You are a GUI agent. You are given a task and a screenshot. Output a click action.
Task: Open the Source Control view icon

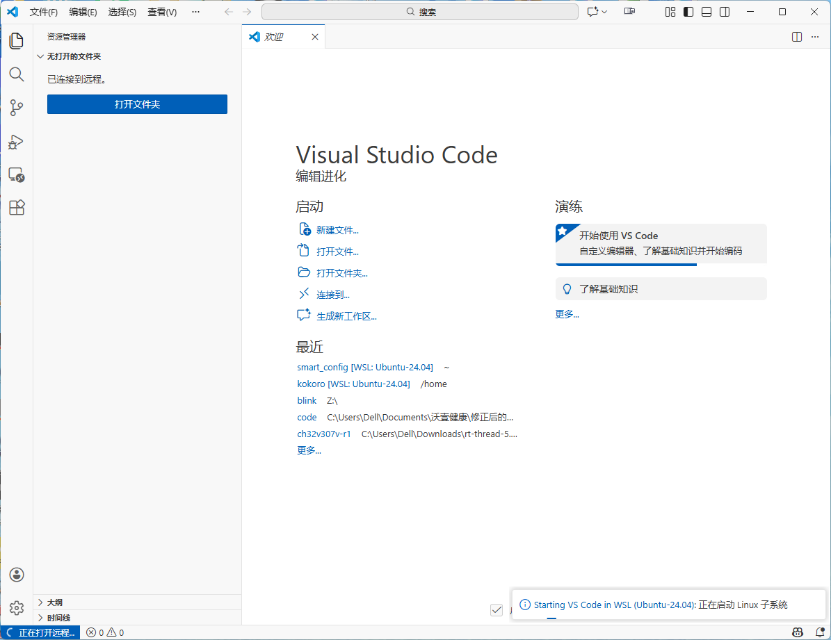pyautogui.click(x=16, y=107)
